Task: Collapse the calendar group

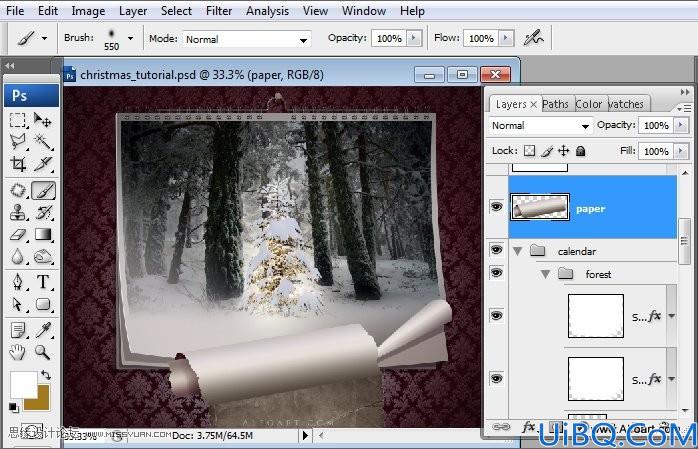Action: [x=517, y=251]
